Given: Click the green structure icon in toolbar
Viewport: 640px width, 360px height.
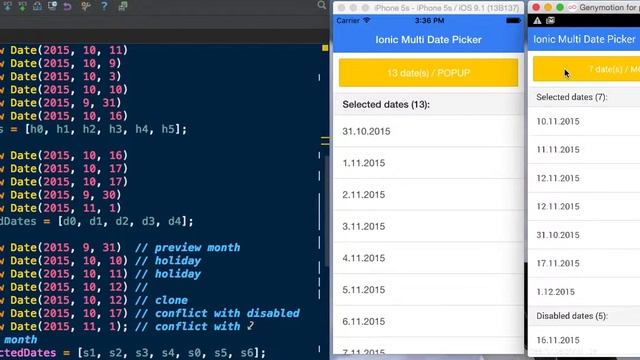Looking at the screenshot, I should point(122,6).
